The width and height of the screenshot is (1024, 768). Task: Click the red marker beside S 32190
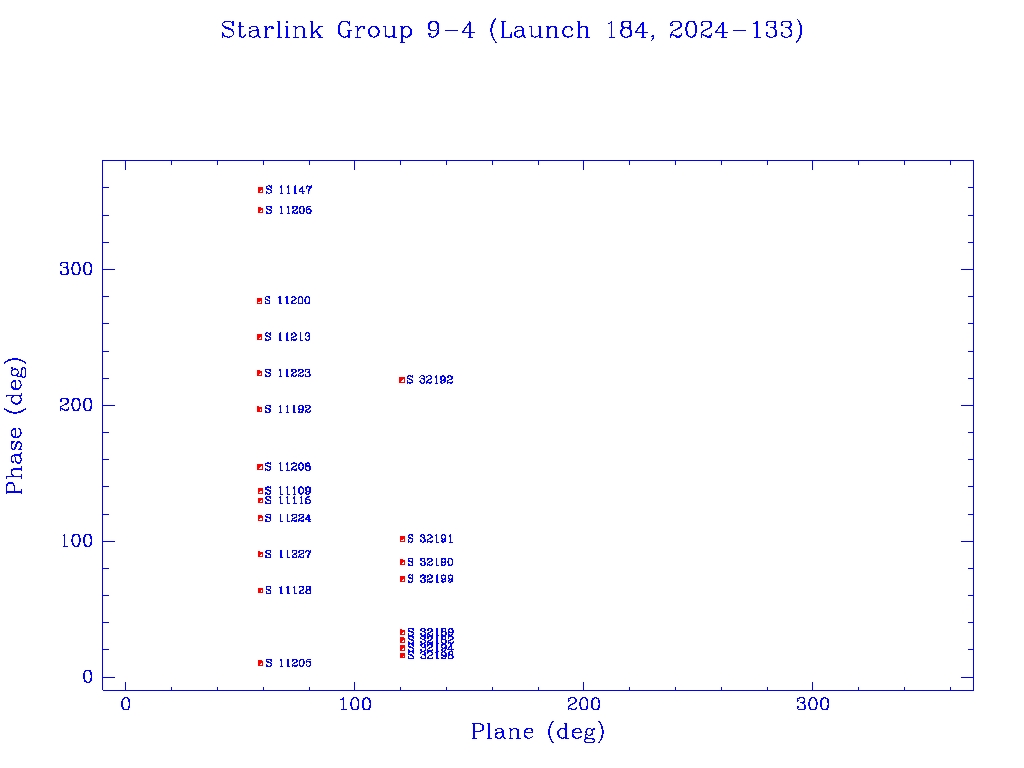point(402,562)
